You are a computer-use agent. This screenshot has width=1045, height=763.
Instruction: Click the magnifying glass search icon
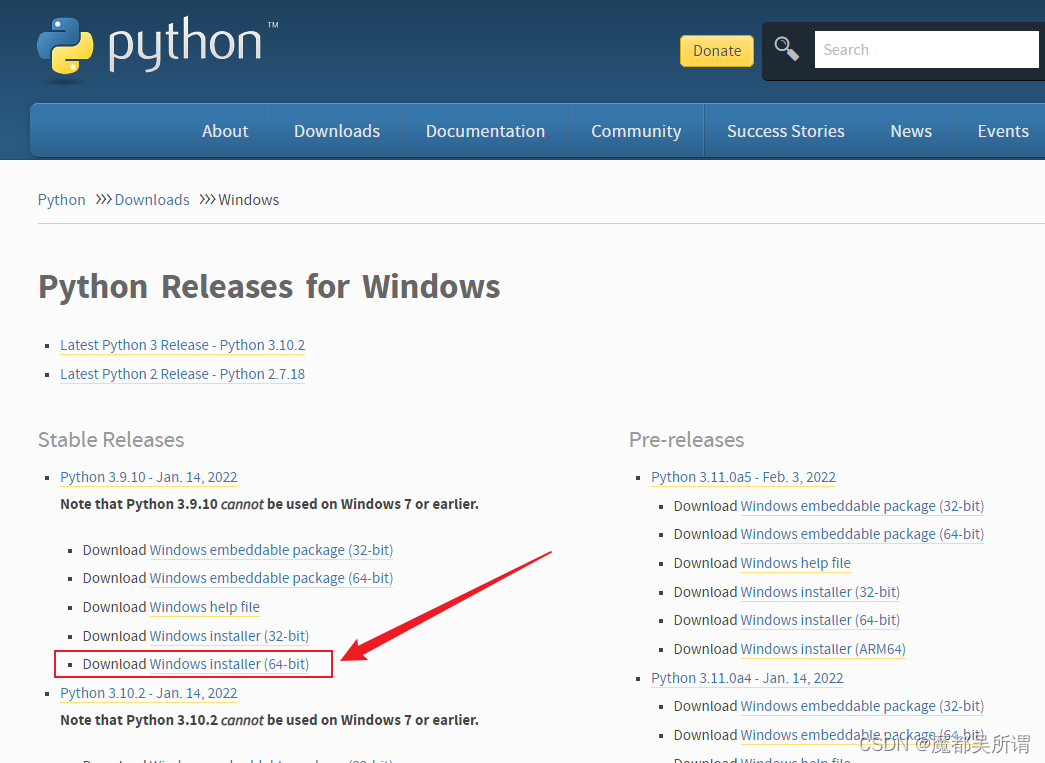[786, 49]
